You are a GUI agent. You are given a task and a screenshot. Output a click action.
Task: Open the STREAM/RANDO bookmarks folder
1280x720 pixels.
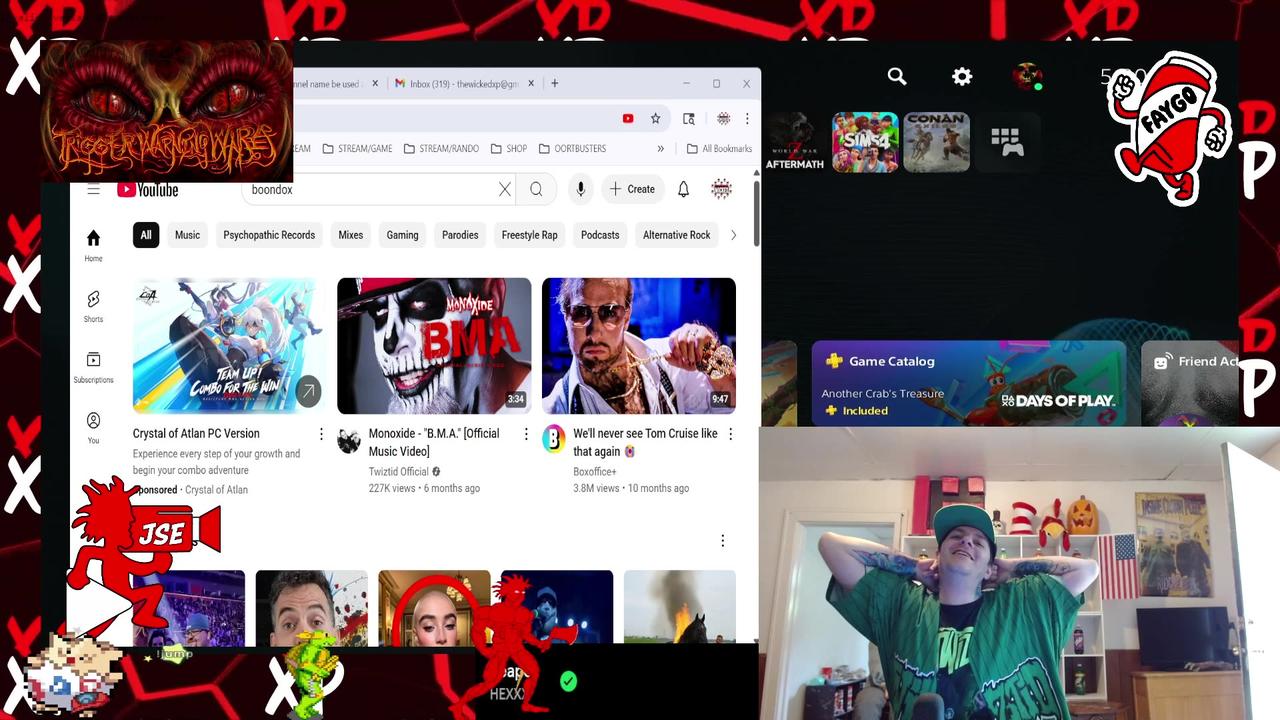click(441, 149)
